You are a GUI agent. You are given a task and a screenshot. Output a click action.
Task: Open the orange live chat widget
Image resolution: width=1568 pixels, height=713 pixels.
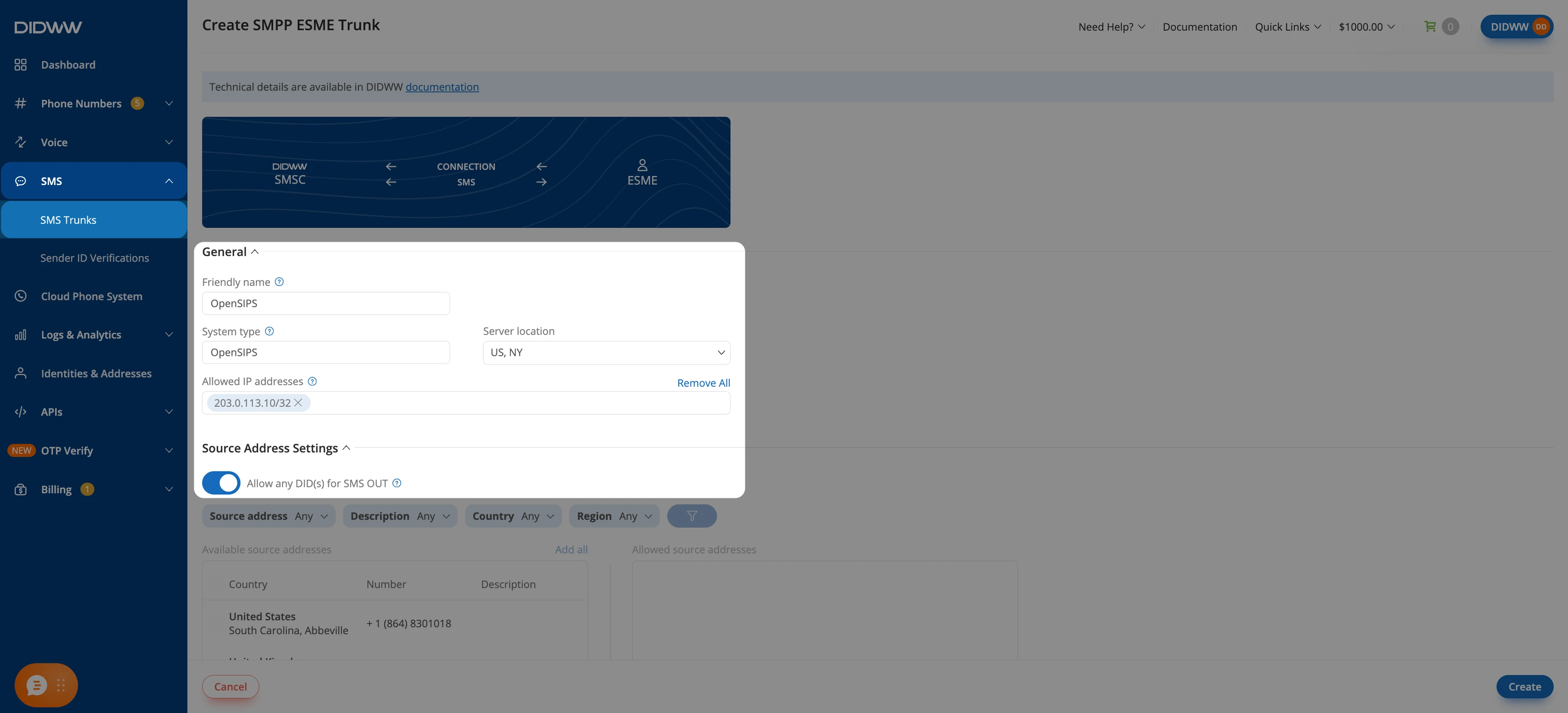(36, 685)
